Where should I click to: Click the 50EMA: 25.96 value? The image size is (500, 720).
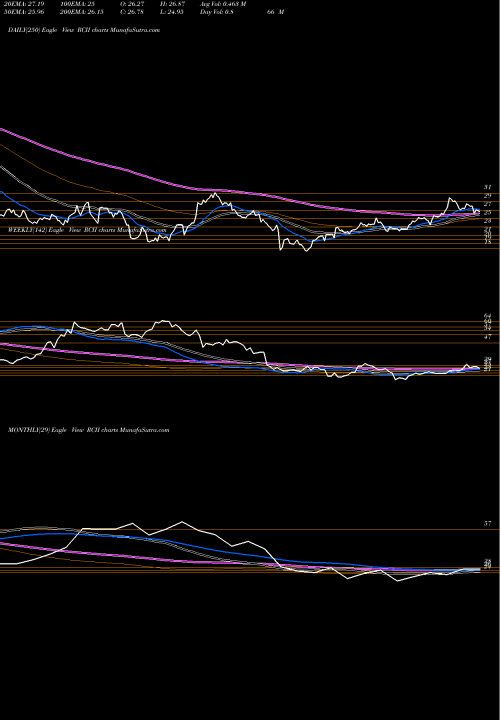click(x=23, y=12)
